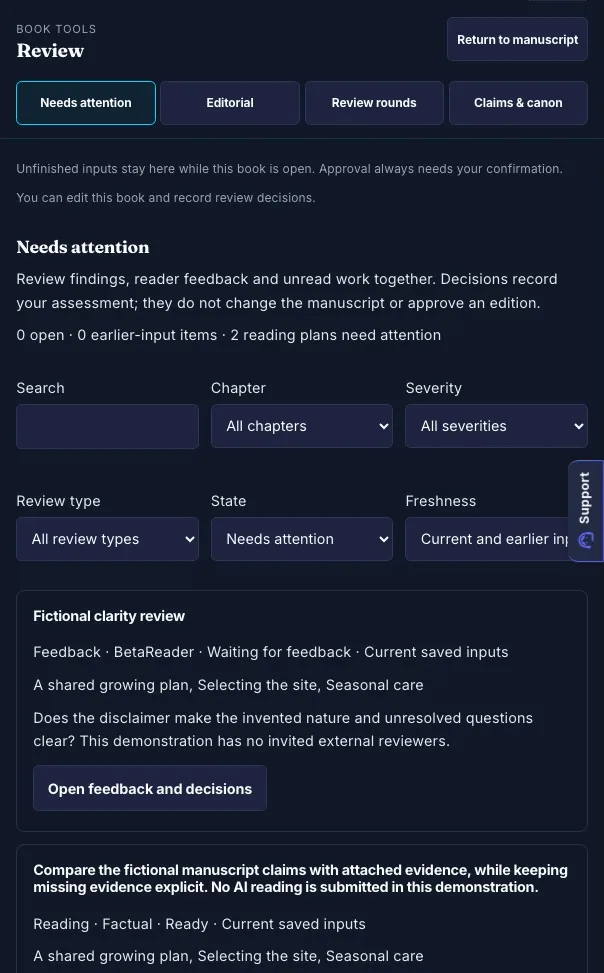Focus the Search input field

pyautogui.click(x=107, y=426)
